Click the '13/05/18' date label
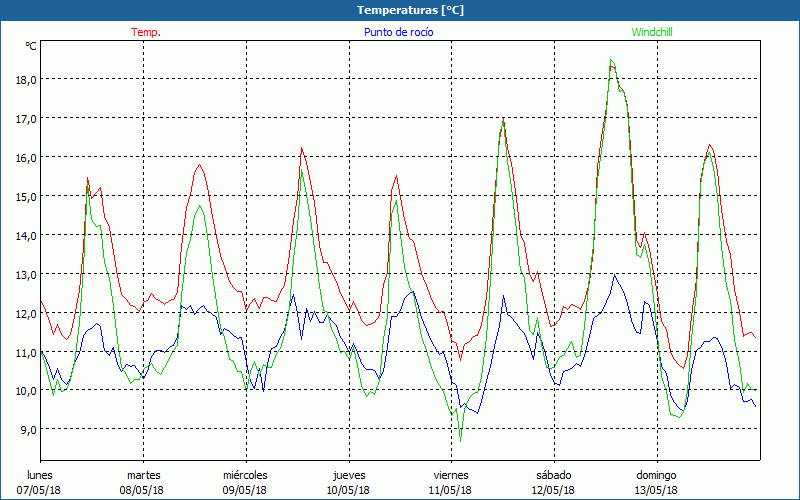 tap(656, 490)
